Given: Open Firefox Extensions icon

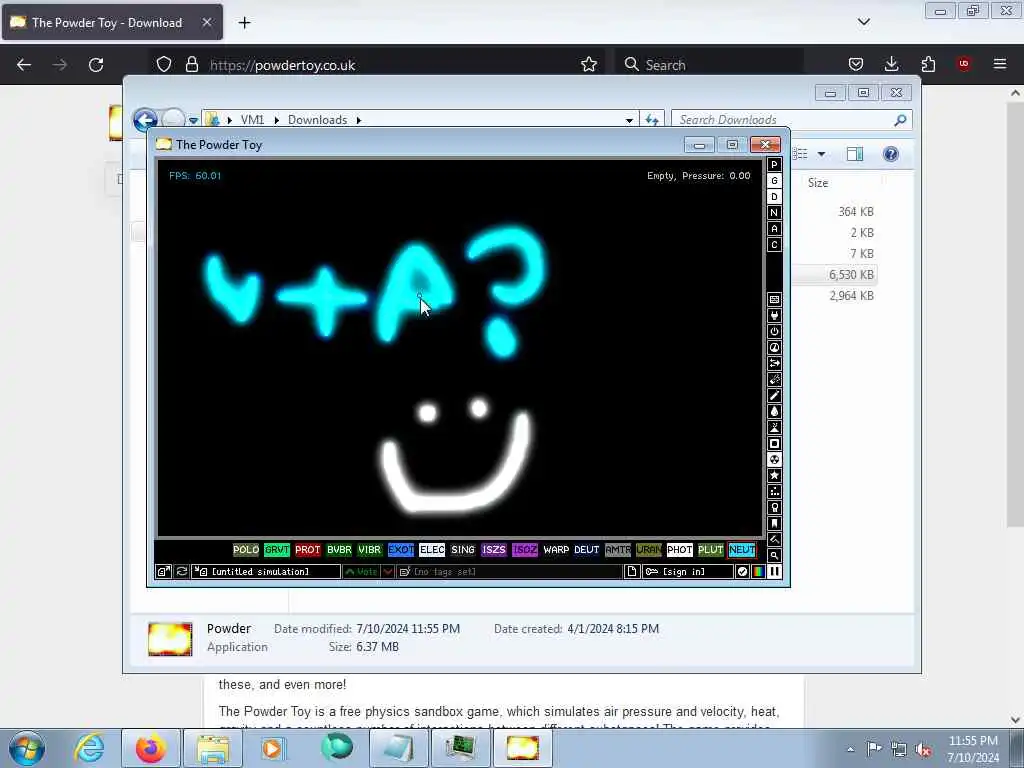Looking at the screenshot, I should coord(928,64).
